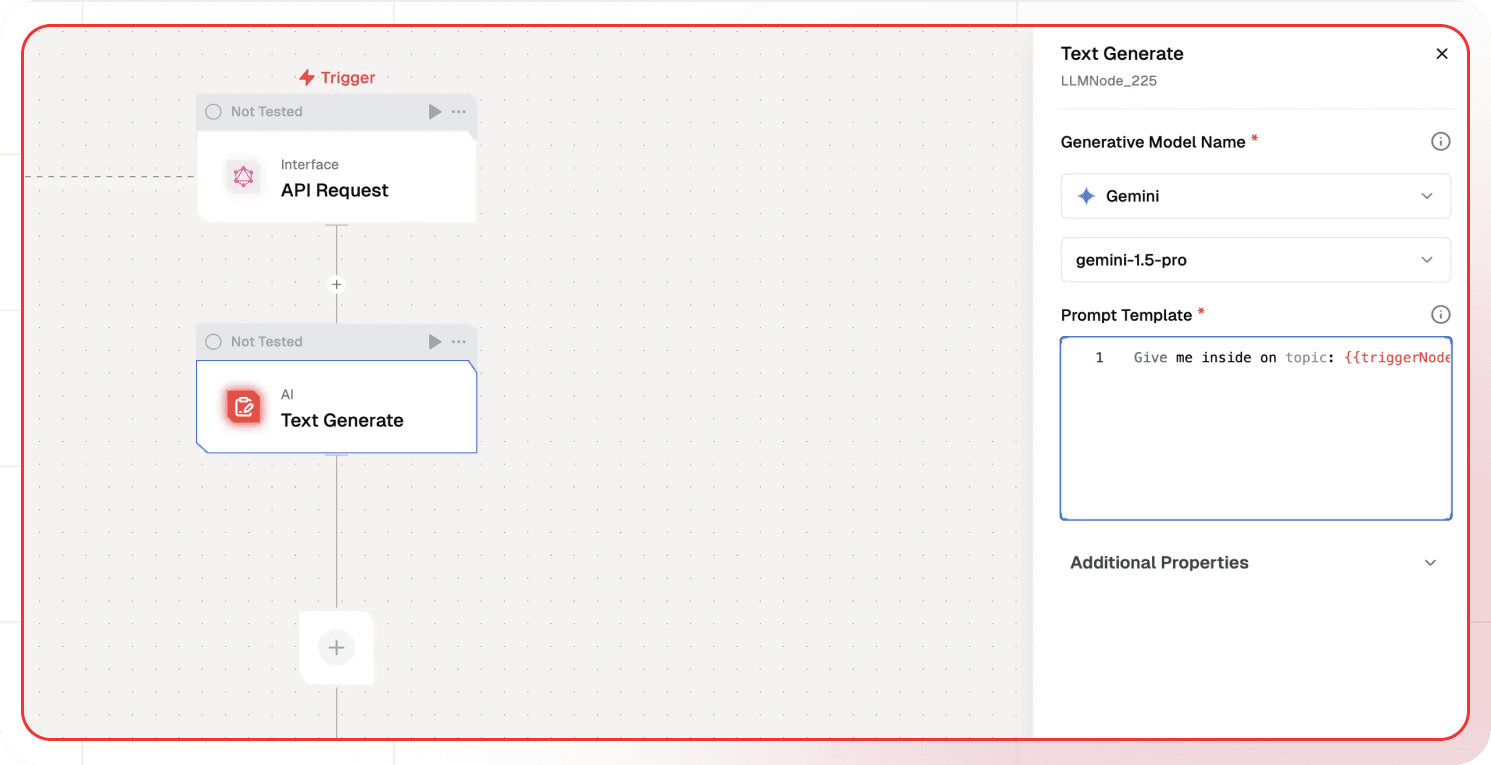Open the gemini-1.5-pro model dropdown
This screenshot has height=765, width=1491.
[1256, 260]
